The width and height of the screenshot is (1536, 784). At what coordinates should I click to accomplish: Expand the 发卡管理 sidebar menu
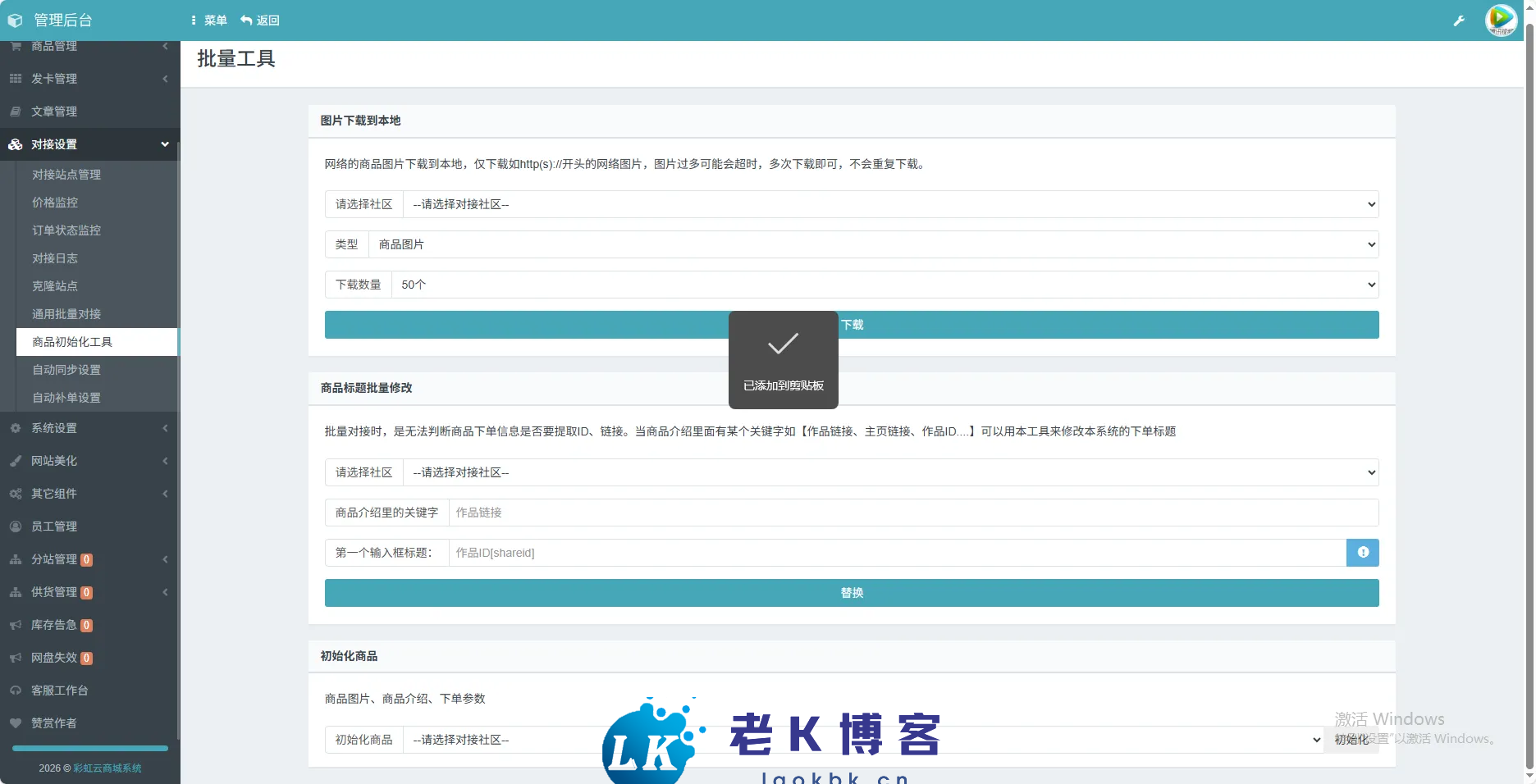tap(89, 79)
